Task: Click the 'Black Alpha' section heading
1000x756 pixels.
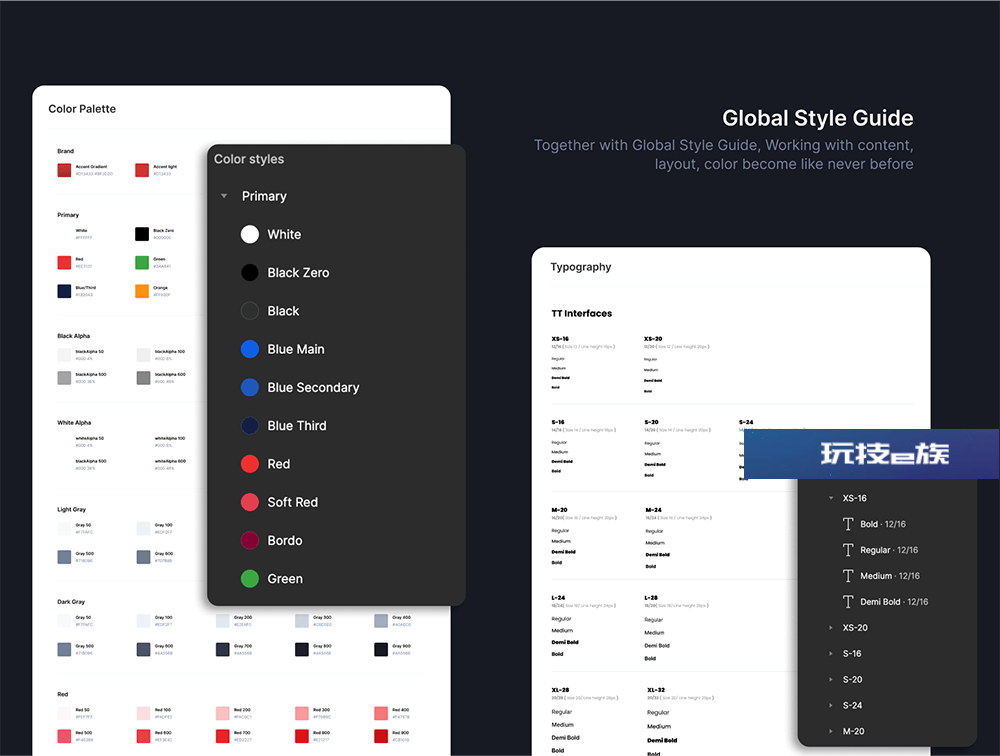Action: 73,336
